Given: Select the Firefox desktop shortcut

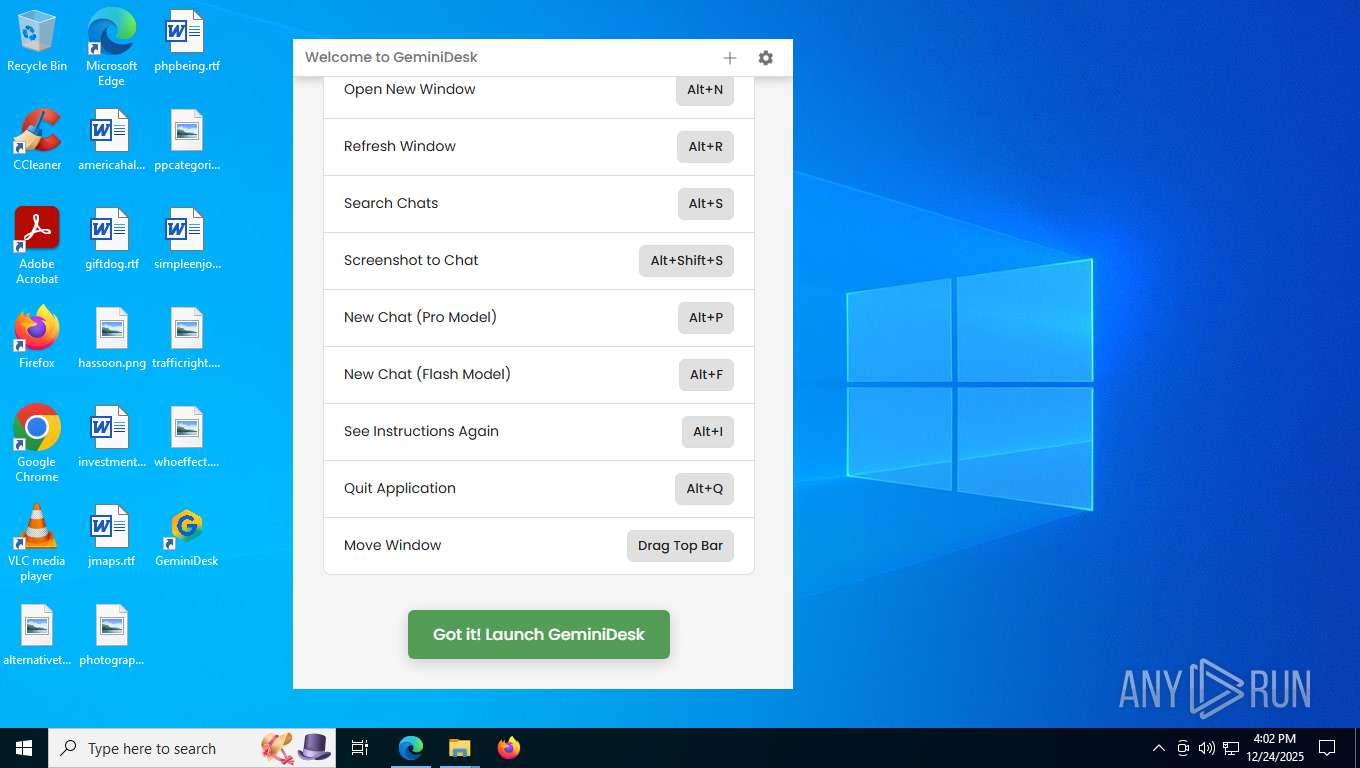Looking at the screenshot, I should click(37, 338).
